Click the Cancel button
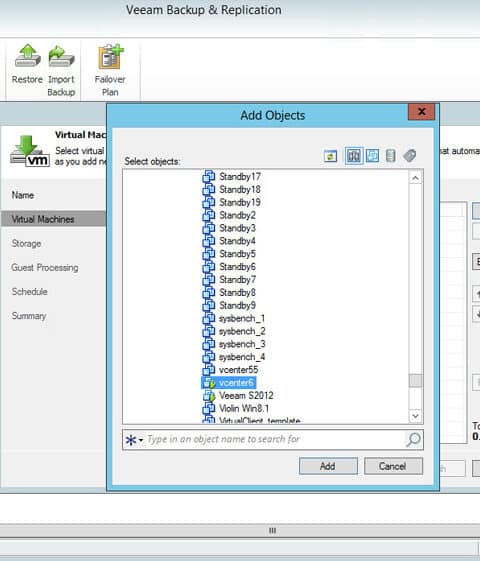The width and height of the screenshot is (480, 561). (393, 466)
